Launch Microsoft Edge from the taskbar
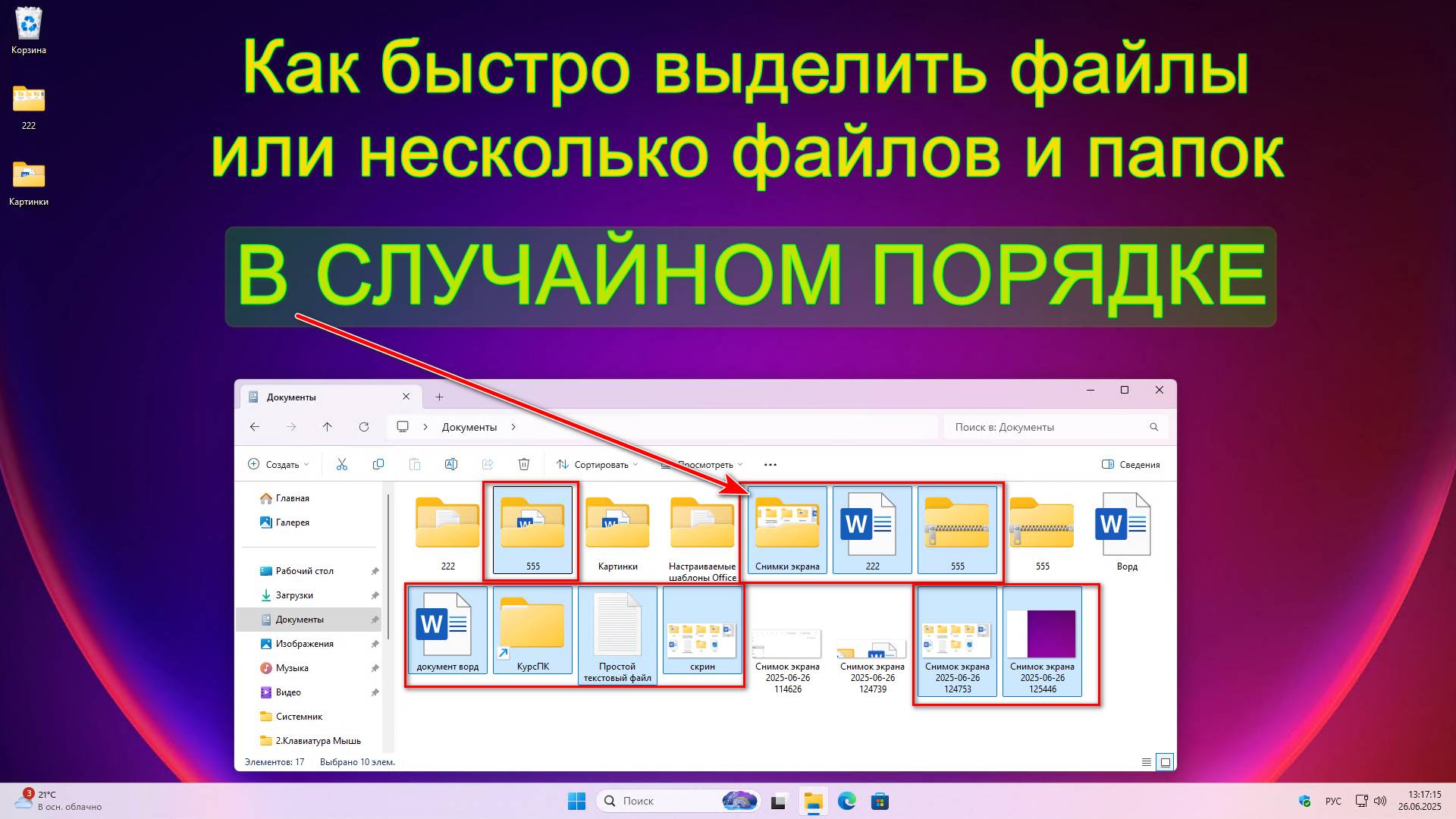The width and height of the screenshot is (1456, 819). 847,801
